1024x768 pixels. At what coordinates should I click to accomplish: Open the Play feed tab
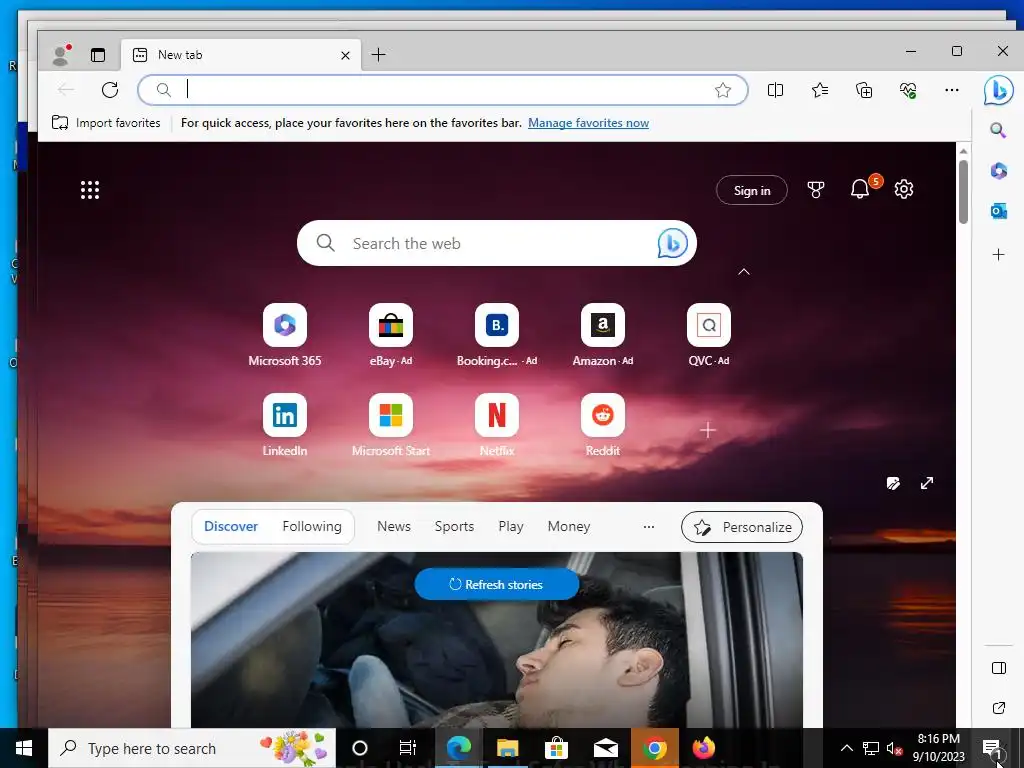tap(511, 526)
